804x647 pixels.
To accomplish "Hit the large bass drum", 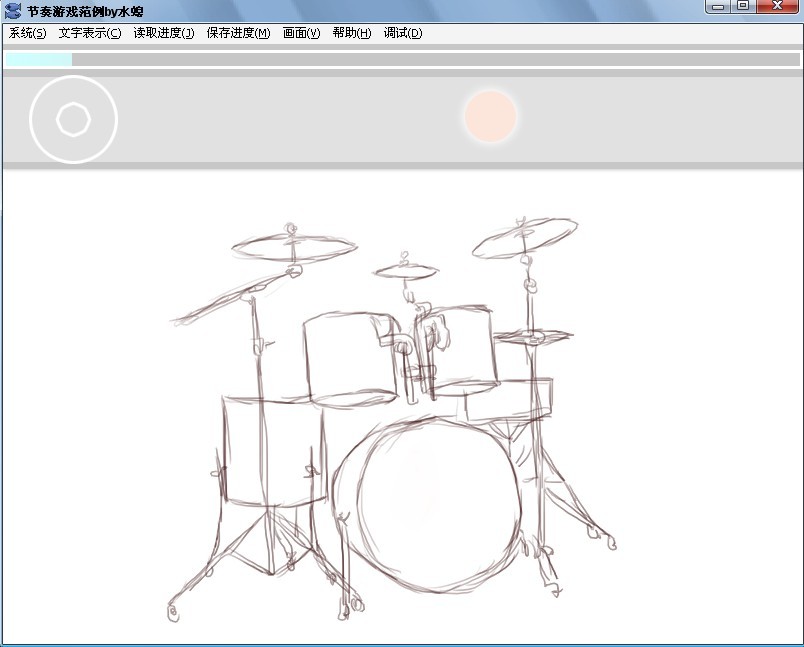I will pyautogui.click(x=438, y=507).
